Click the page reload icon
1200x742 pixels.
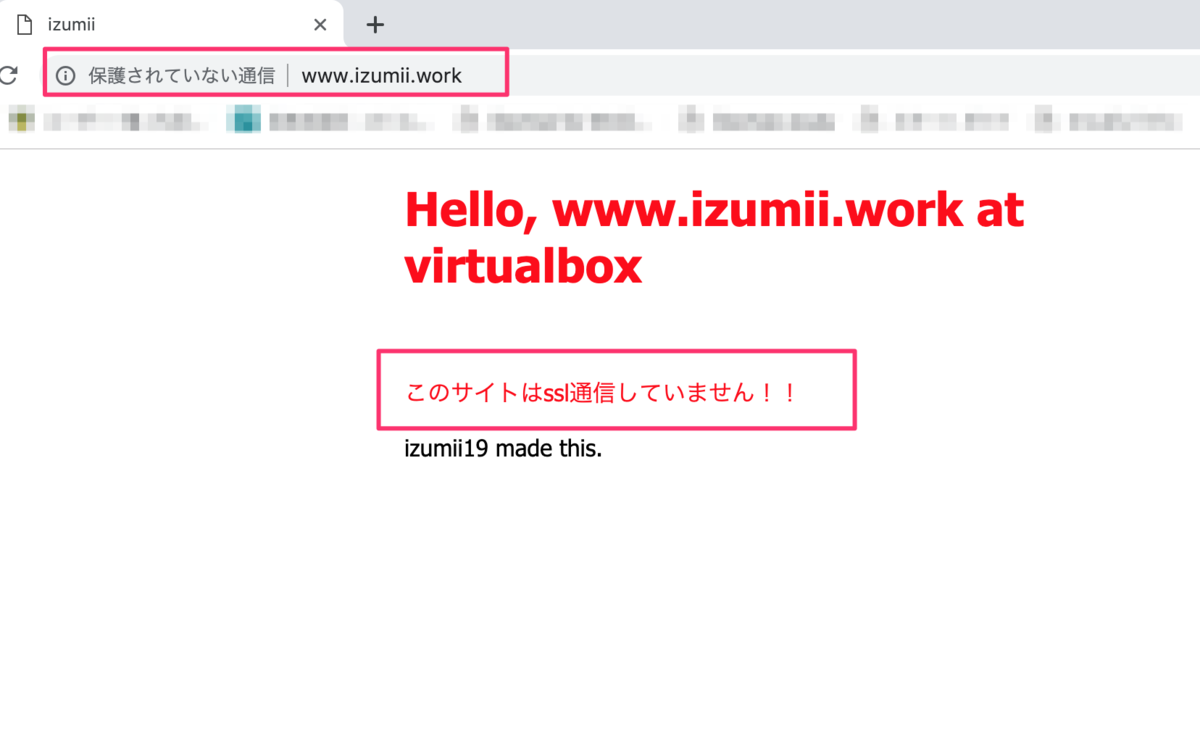point(10,73)
